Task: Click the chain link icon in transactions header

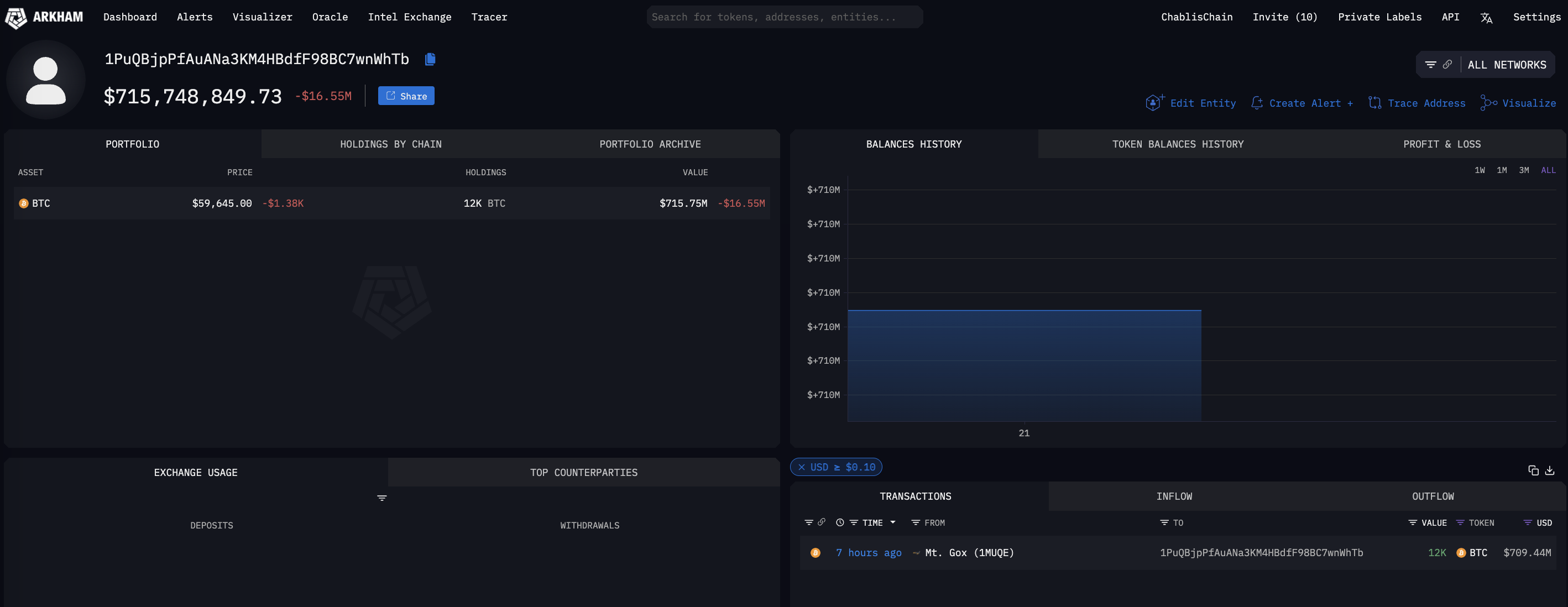Action: point(822,522)
